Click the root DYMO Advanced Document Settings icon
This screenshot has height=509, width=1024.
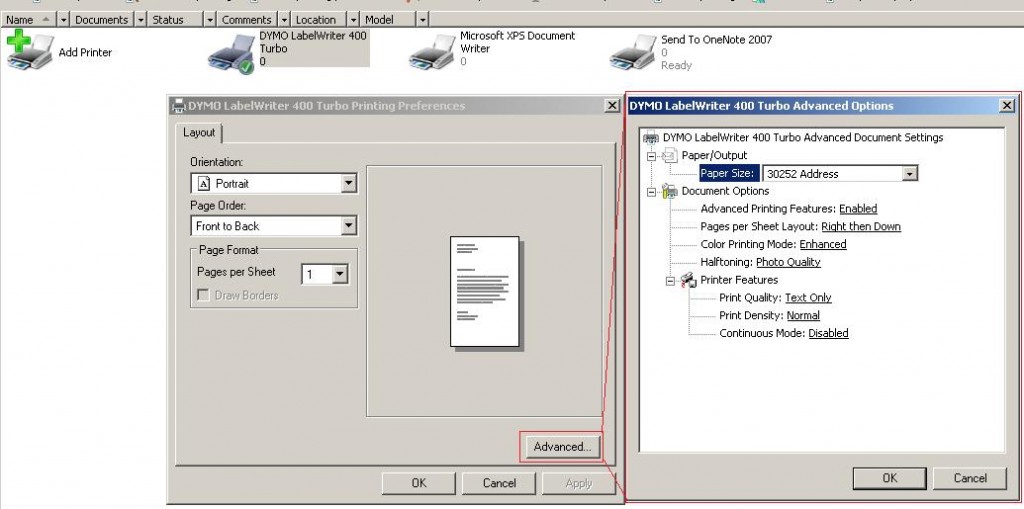(651, 137)
